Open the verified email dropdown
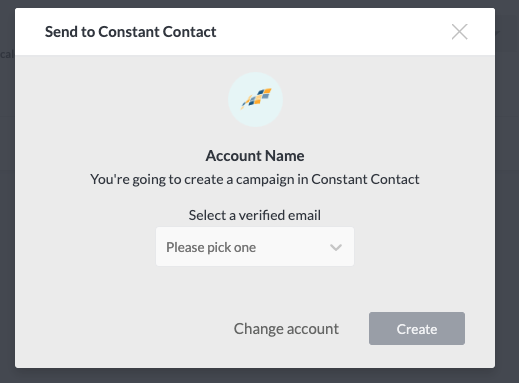The height and width of the screenshot is (383, 519). click(255, 247)
